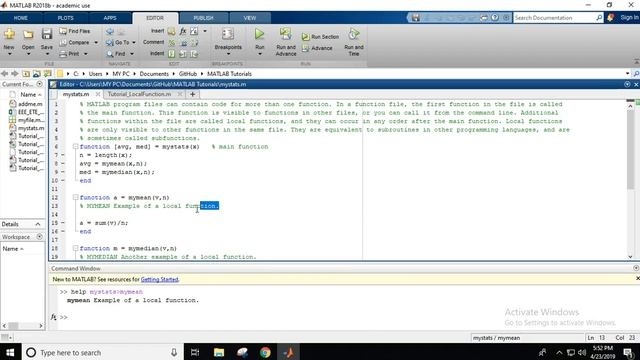Click Sign In button
The image size is (640, 360).
coord(629,18)
